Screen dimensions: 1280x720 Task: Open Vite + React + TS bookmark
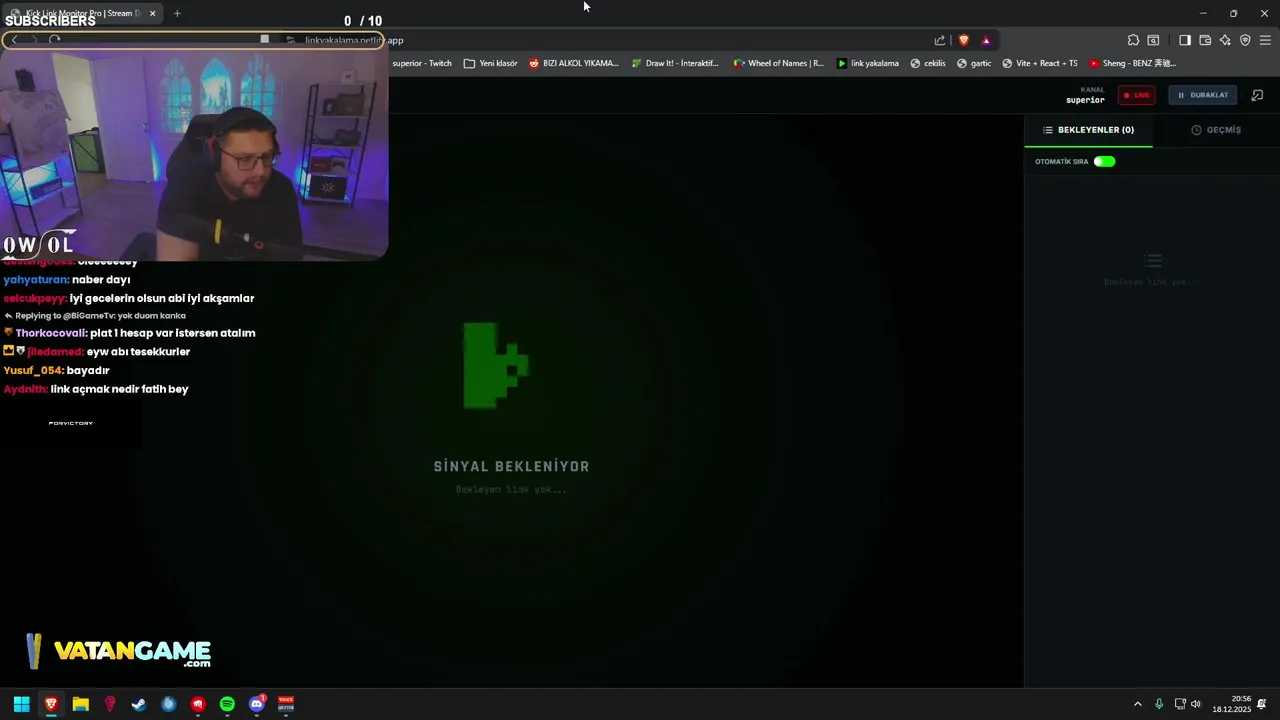pos(1040,63)
